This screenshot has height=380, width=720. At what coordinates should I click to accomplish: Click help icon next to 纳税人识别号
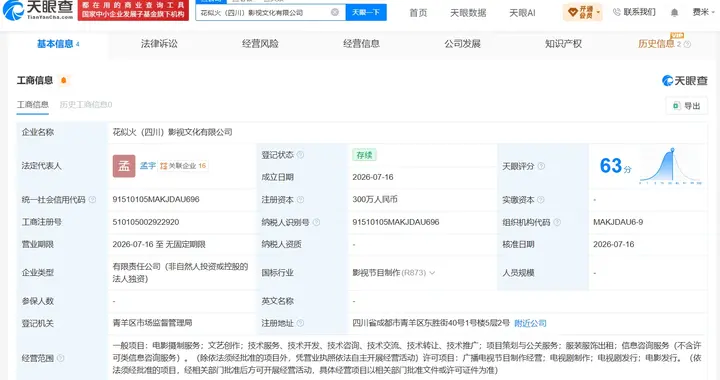(316, 222)
